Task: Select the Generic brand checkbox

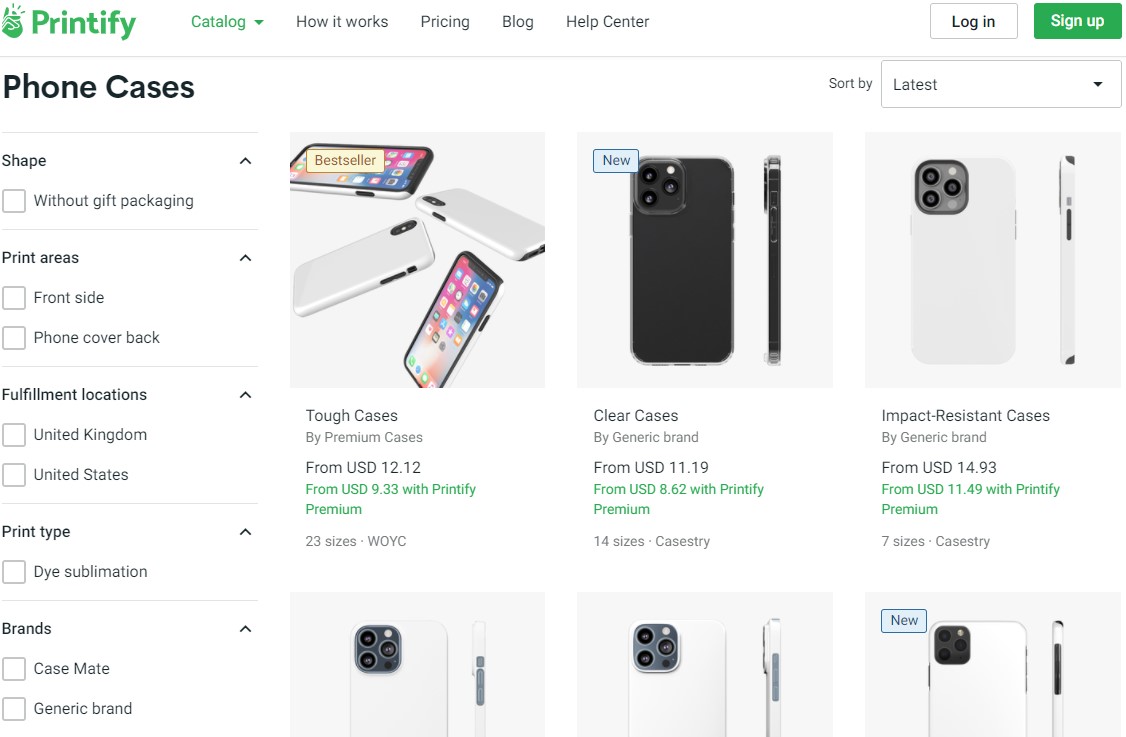Action: [14, 708]
